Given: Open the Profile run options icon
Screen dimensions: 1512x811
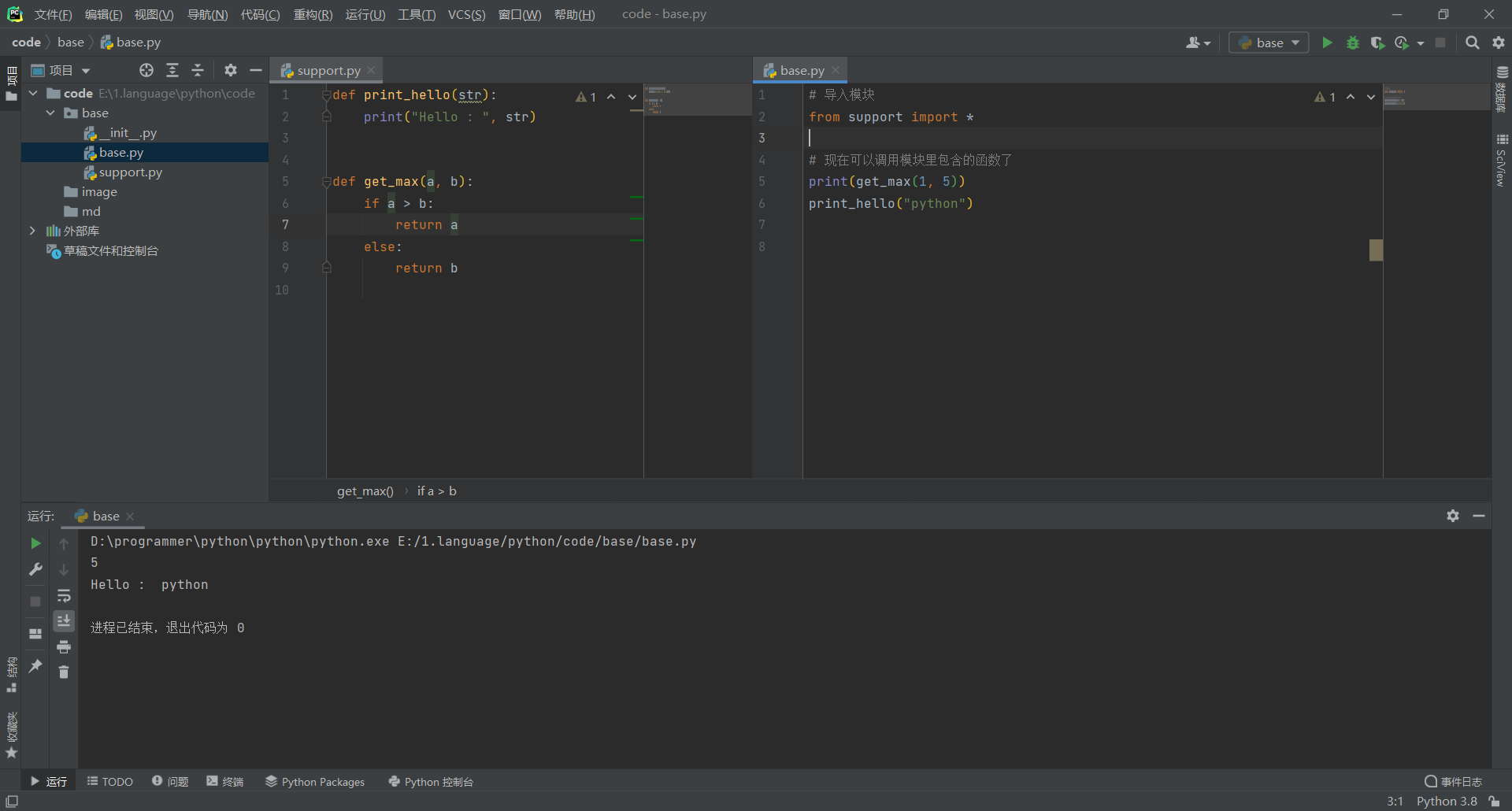Looking at the screenshot, I should (x=1403, y=43).
